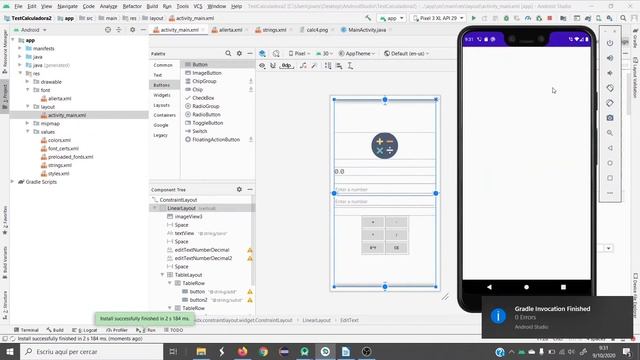Run the app with the green play button
640x360 pixels.
[473, 18]
